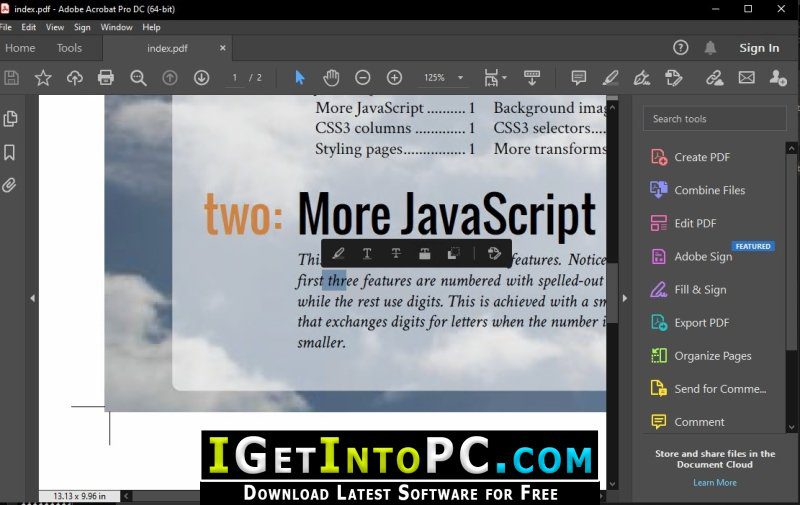Open the Window menu
Screen dimensions: 800x505
[116, 28]
